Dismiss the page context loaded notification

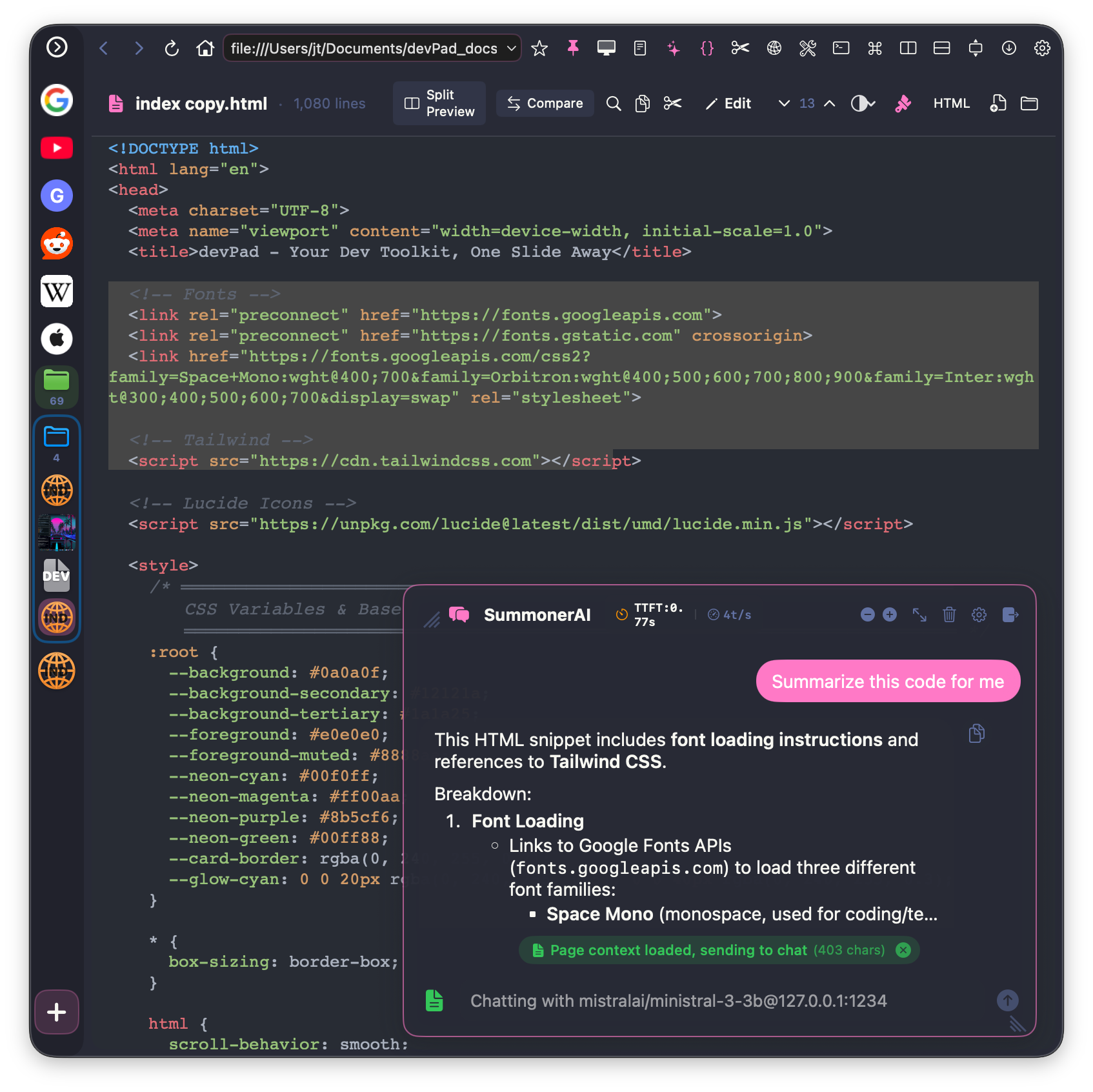tap(903, 950)
